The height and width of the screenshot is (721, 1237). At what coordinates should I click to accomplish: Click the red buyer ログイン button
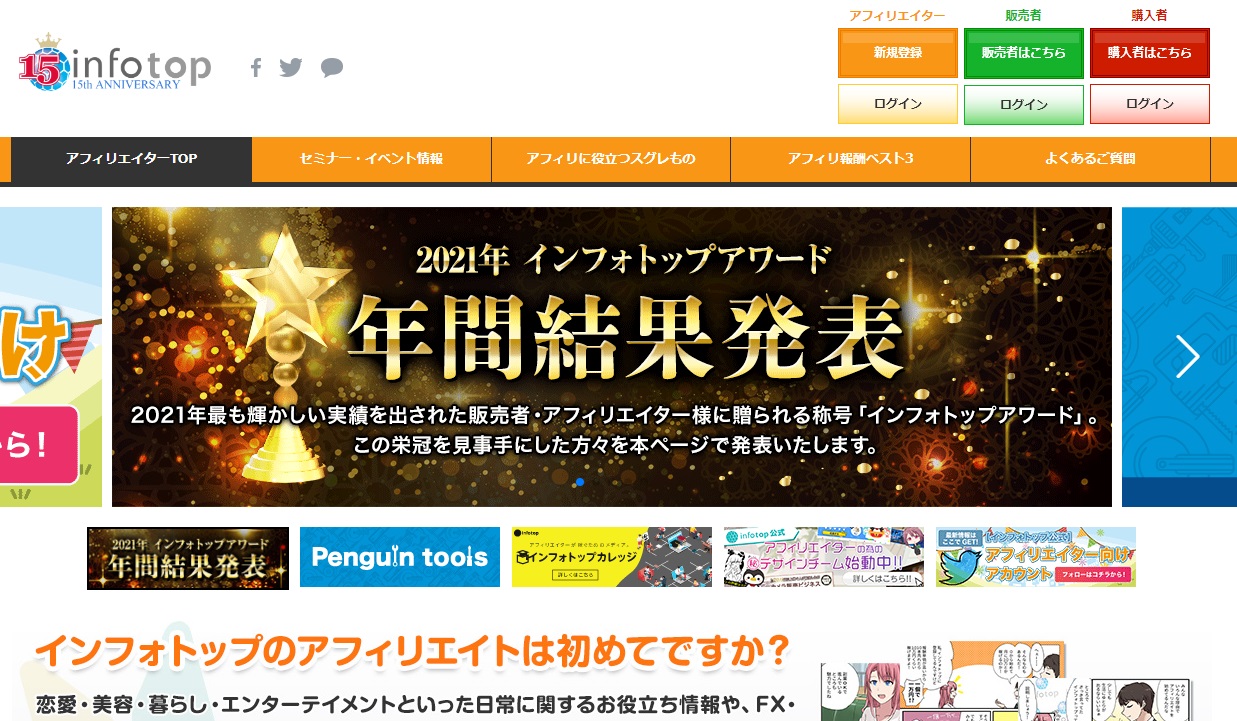click(1150, 104)
